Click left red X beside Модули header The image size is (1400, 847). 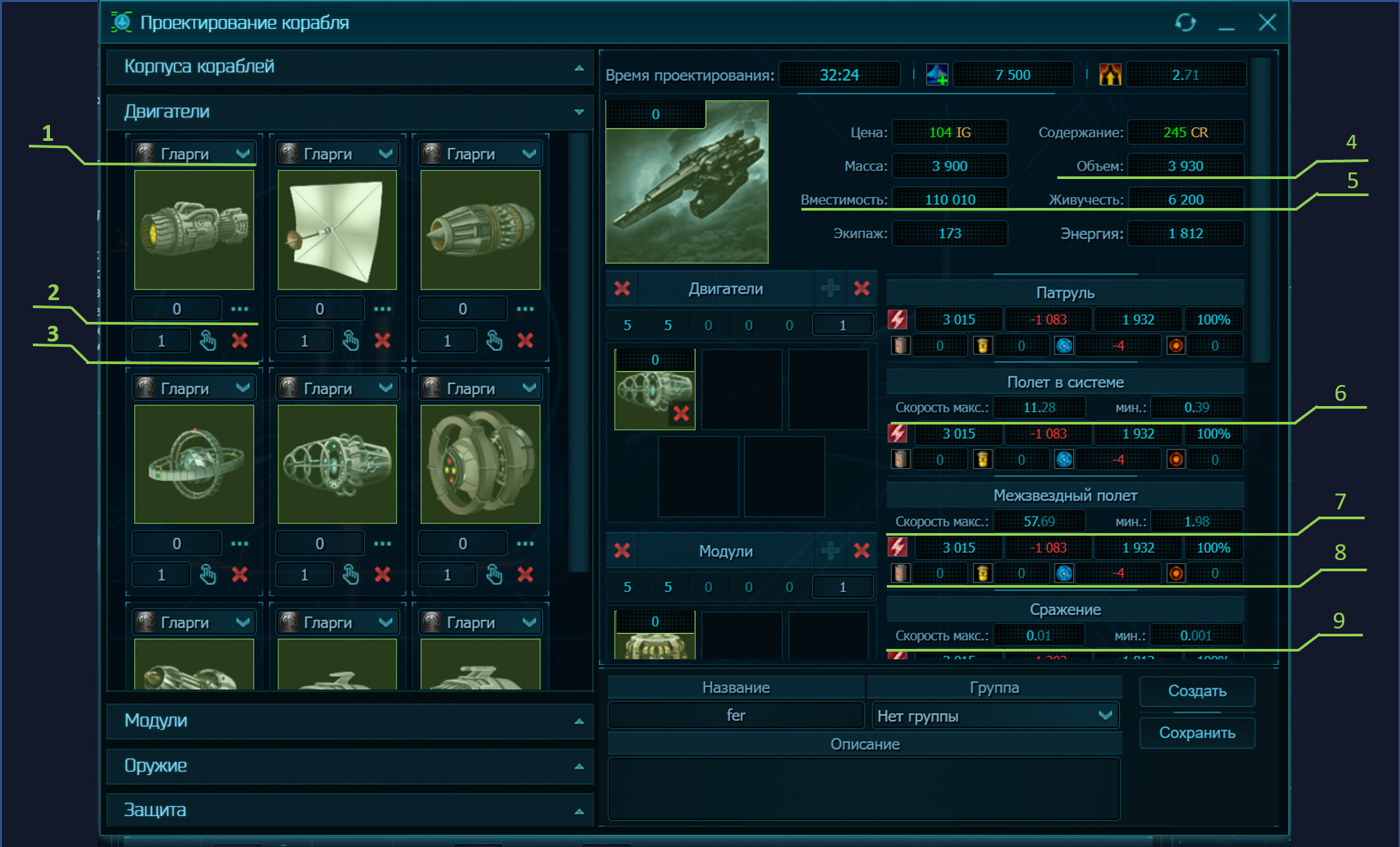coord(622,551)
